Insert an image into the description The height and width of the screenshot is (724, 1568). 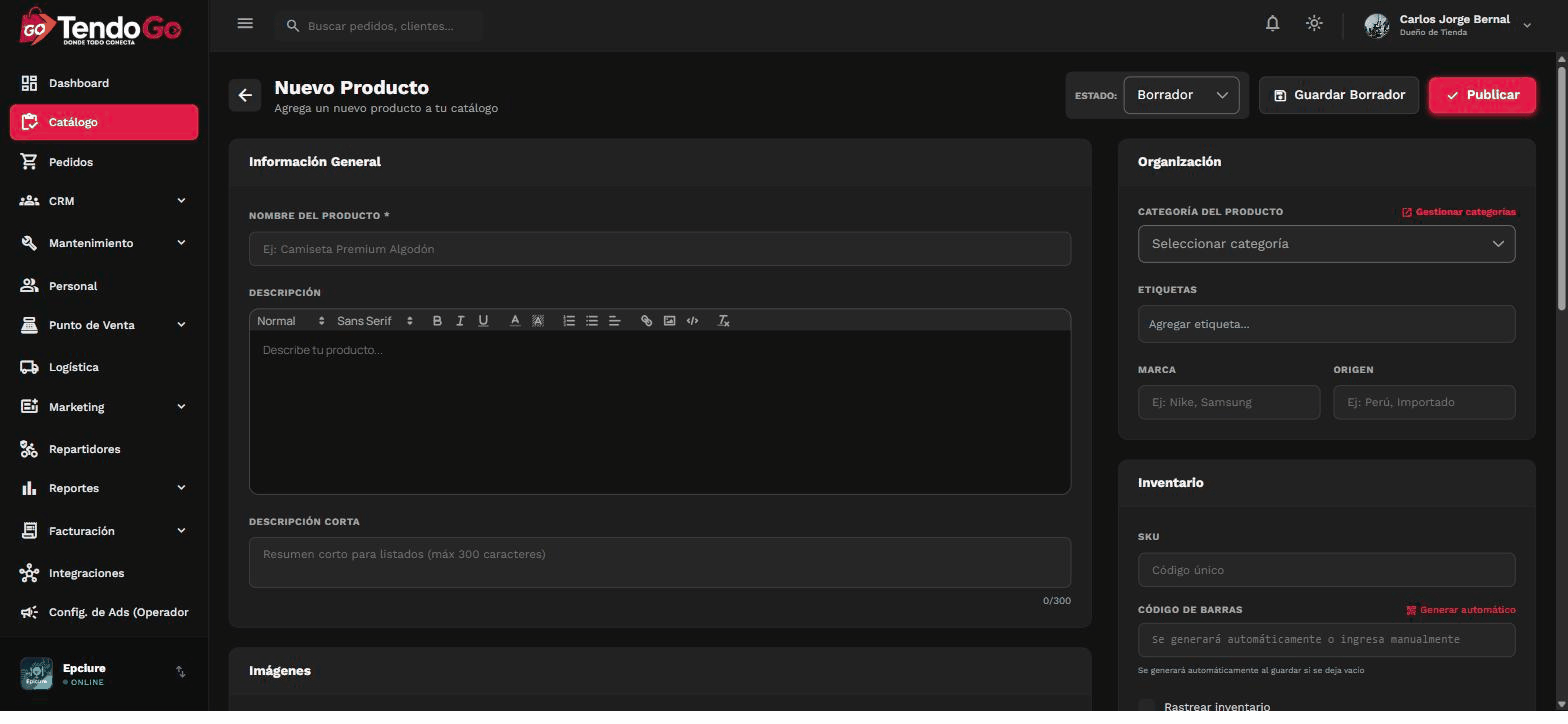coord(669,321)
